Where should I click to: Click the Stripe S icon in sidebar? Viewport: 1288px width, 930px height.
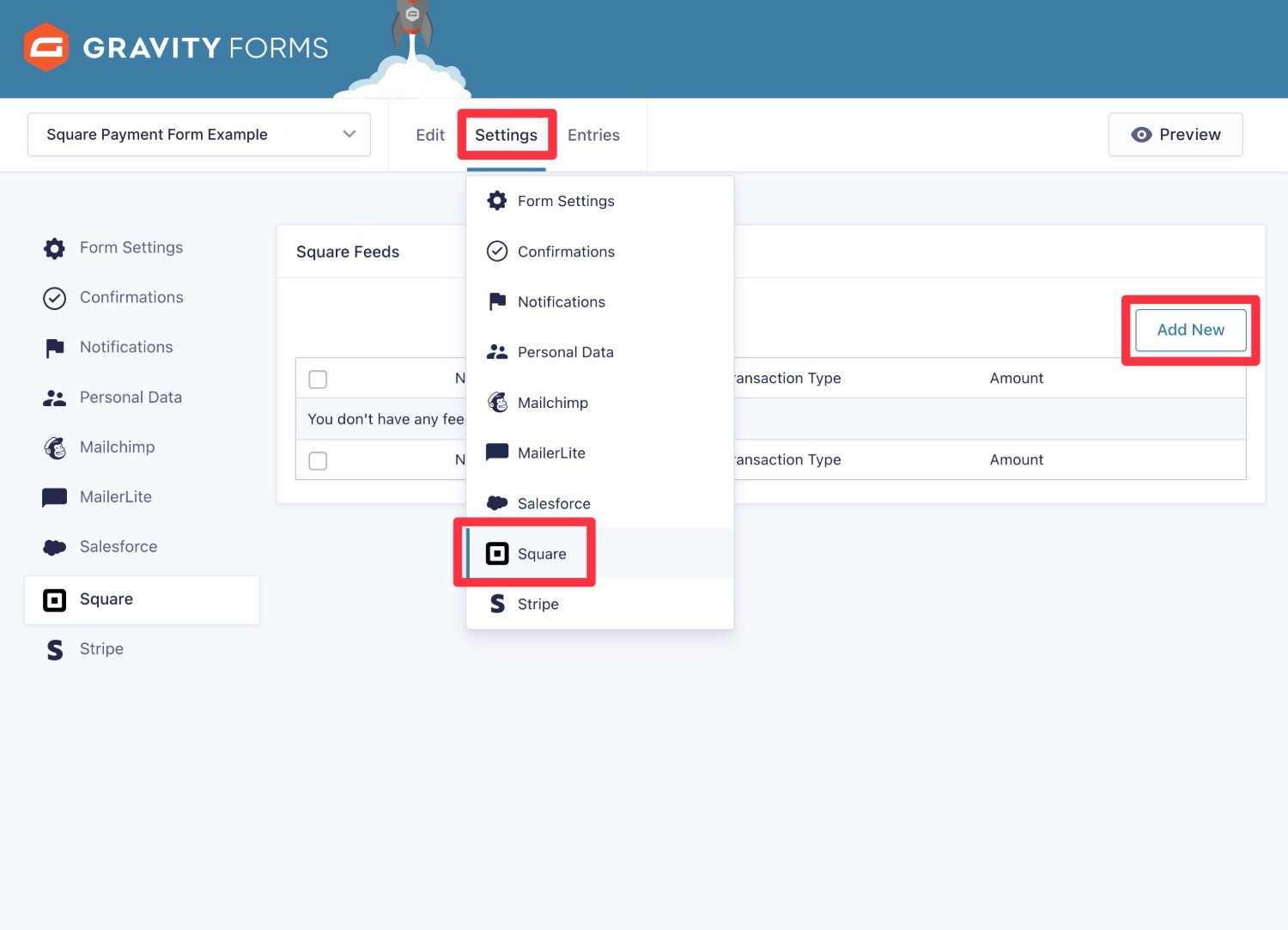(x=55, y=650)
